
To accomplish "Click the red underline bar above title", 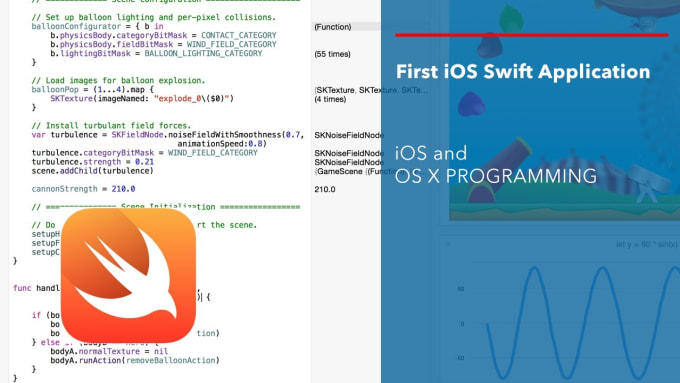I will click(531, 35).
